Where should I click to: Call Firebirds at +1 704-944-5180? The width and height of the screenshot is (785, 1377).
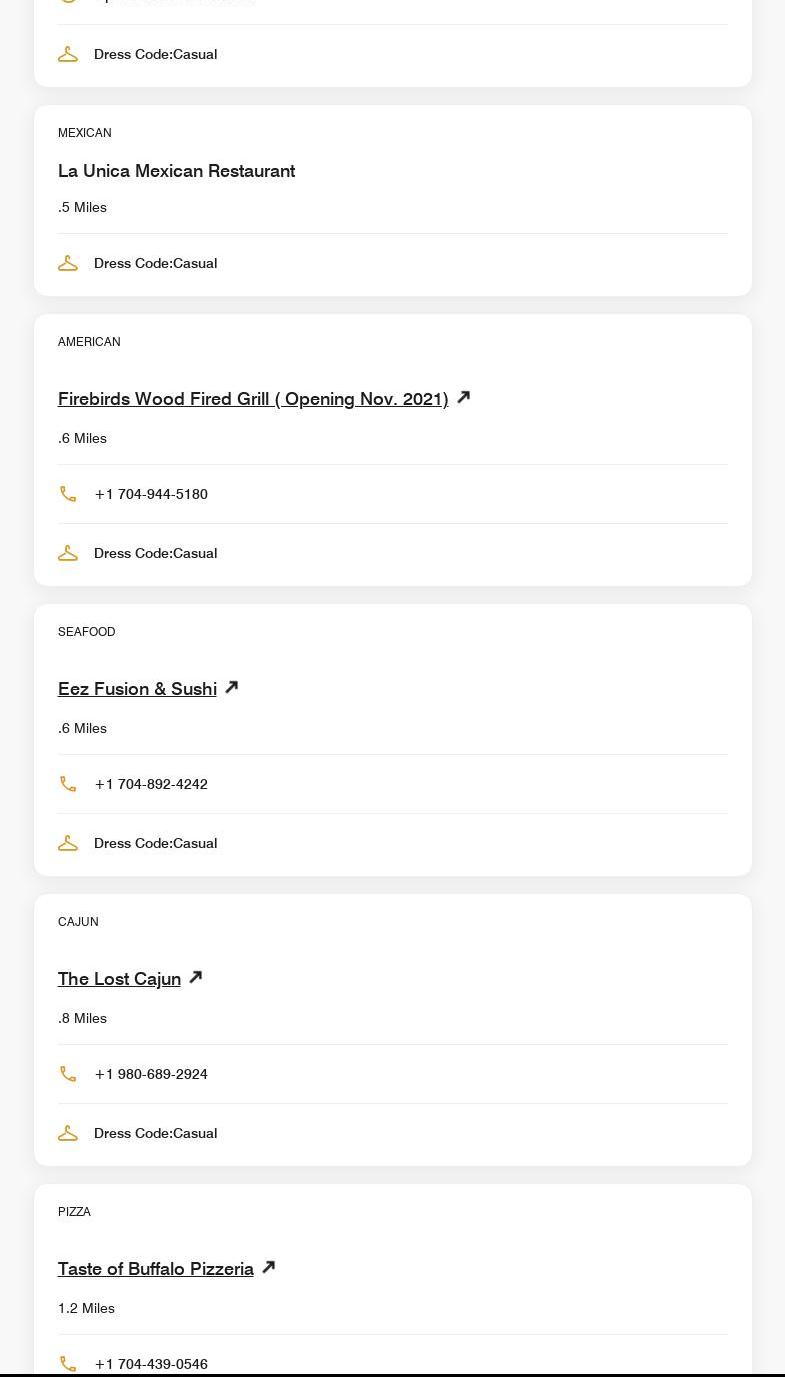[151, 494]
